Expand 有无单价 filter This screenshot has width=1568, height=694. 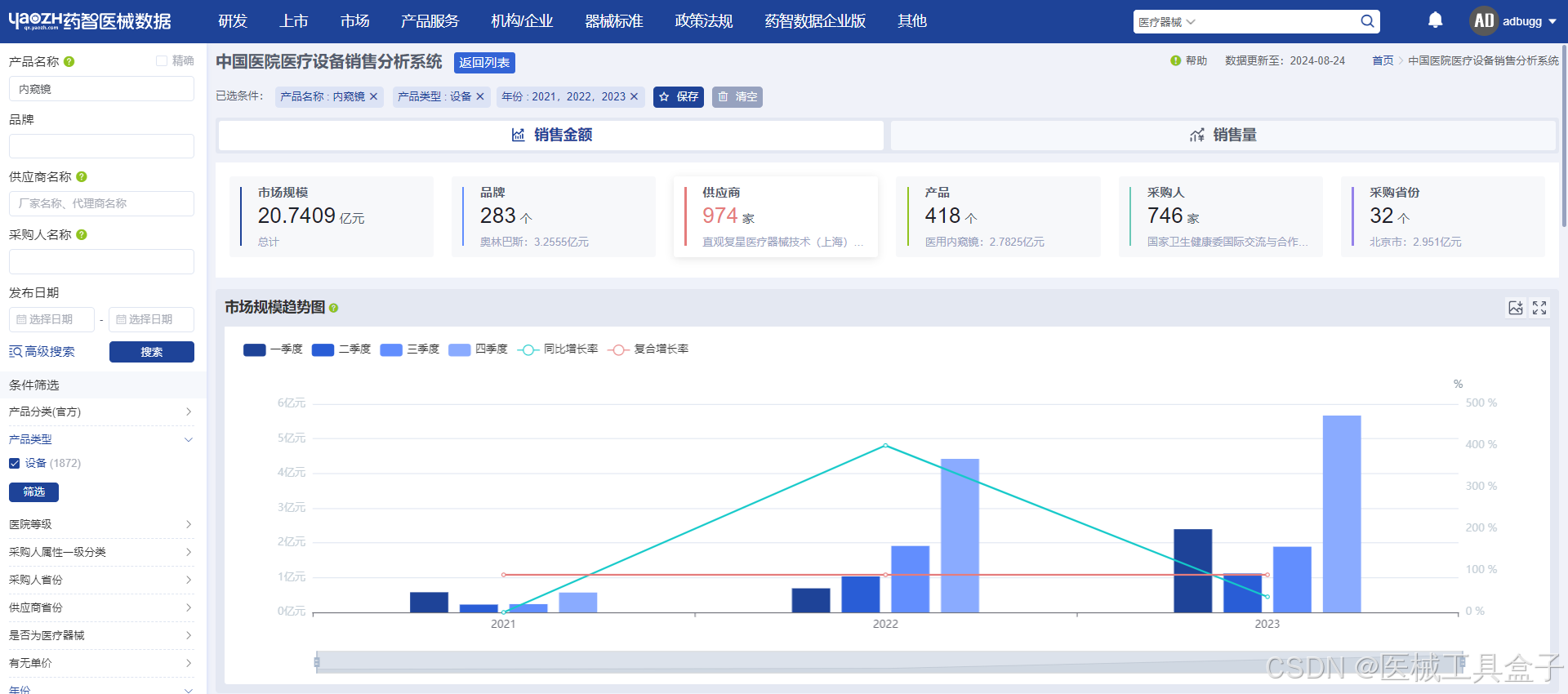[x=101, y=663]
